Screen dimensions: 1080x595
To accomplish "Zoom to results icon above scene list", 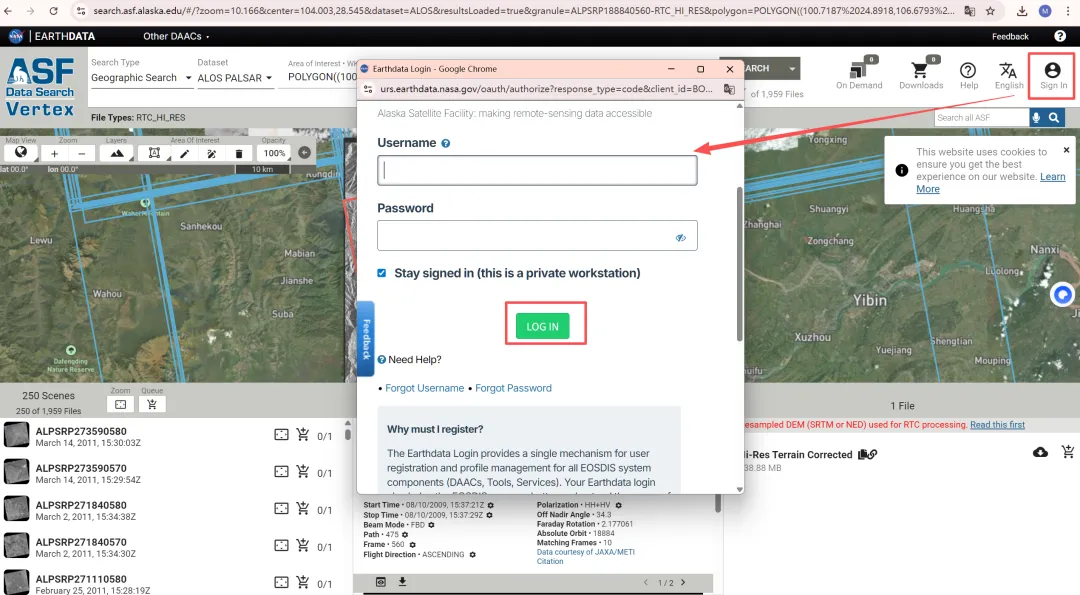I will [x=121, y=404].
